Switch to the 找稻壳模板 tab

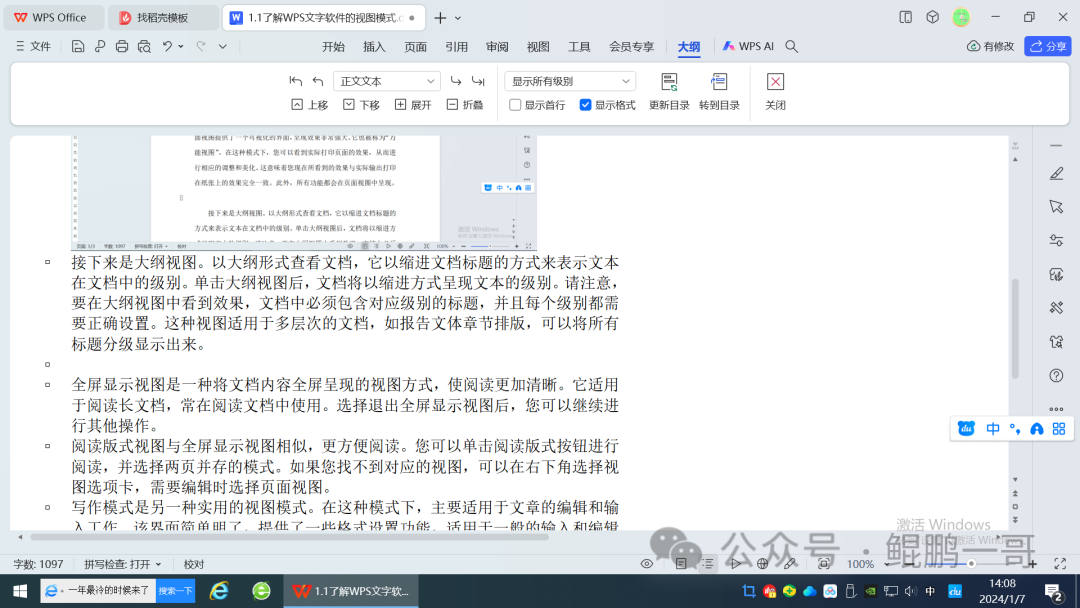pyautogui.click(x=163, y=18)
